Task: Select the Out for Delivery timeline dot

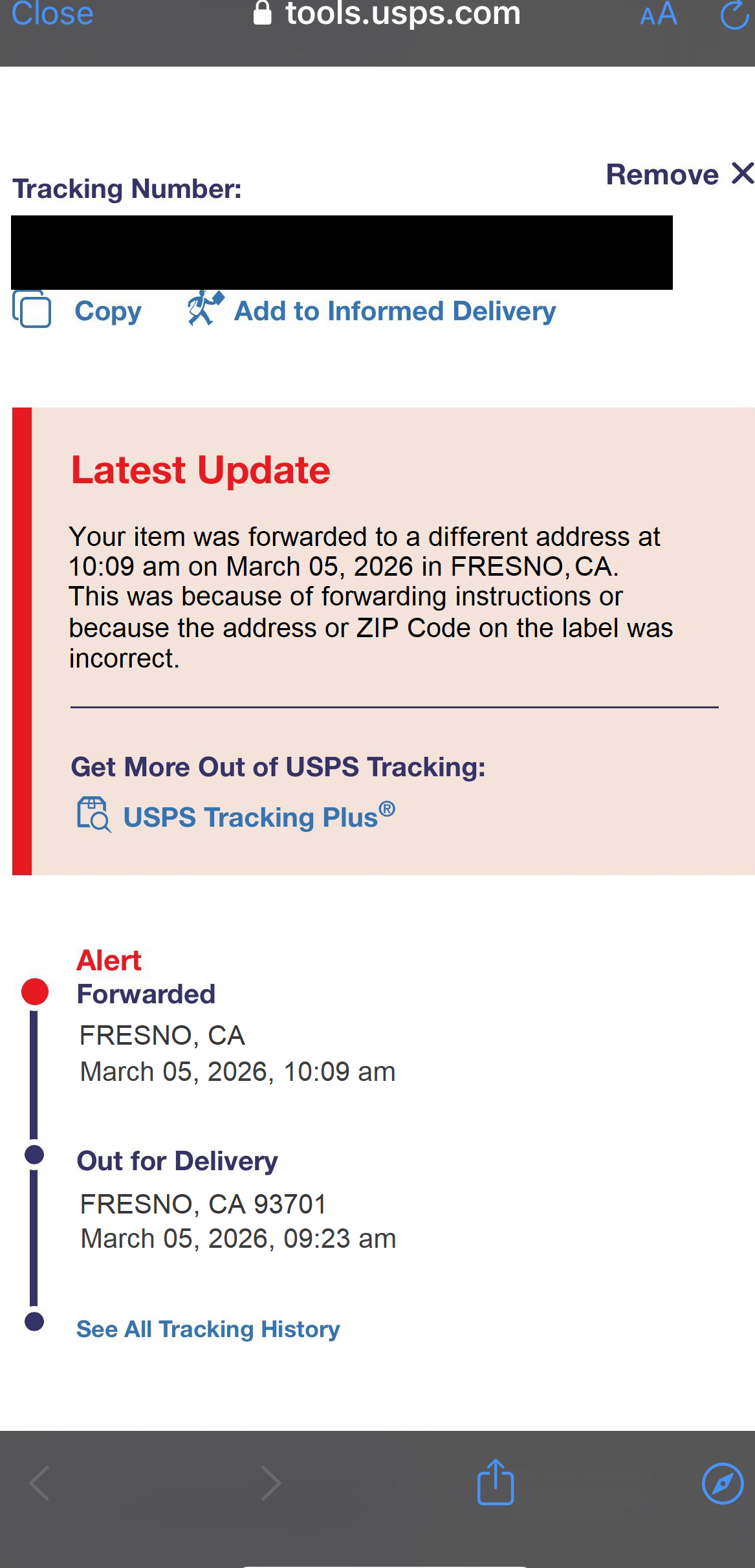Action: pos(34,1154)
